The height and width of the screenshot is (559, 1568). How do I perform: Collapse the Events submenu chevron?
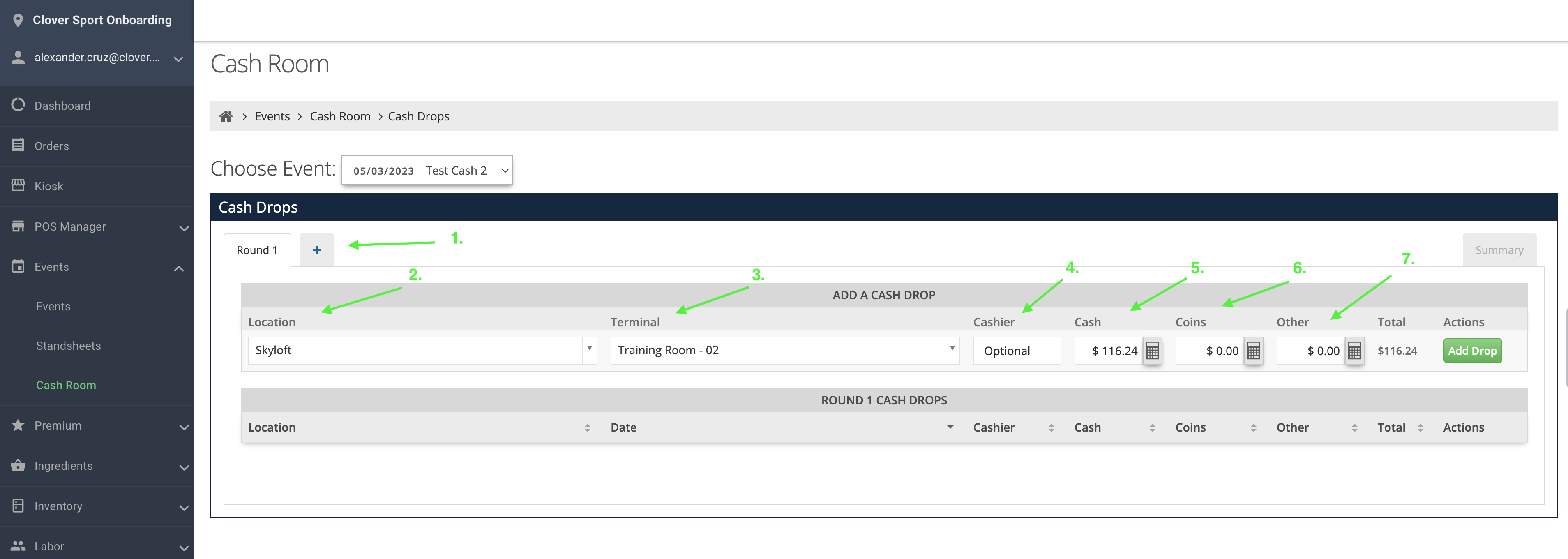point(178,268)
